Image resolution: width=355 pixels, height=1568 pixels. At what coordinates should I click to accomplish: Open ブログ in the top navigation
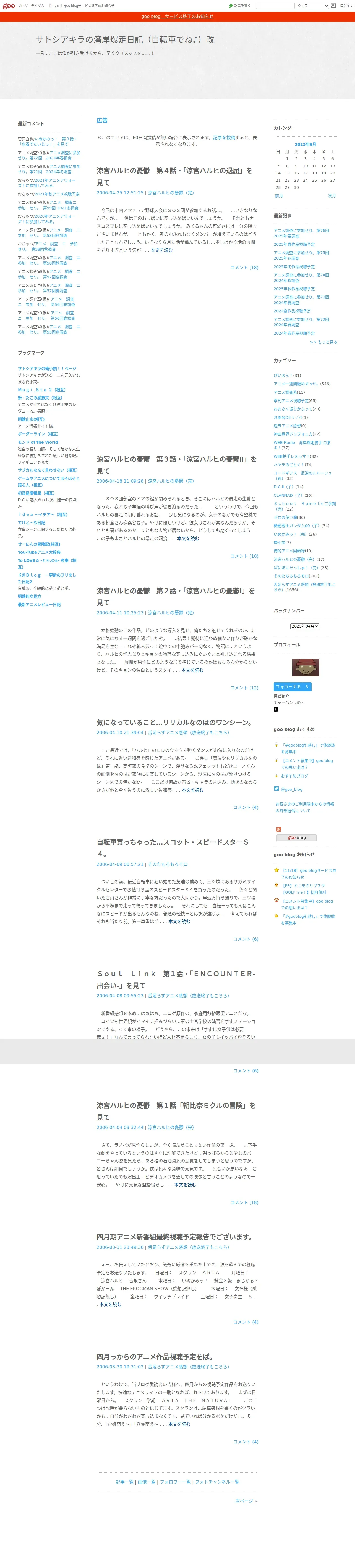pos(23,6)
